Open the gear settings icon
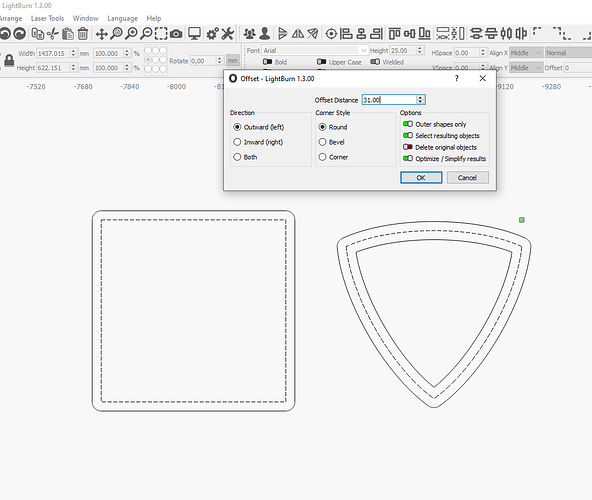The image size is (592, 500). click(212, 34)
